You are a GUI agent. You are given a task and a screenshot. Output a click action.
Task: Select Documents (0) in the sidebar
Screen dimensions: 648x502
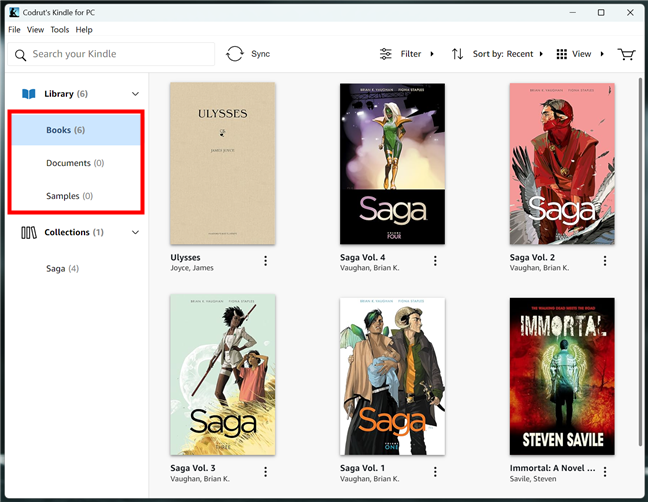pos(76,163)
